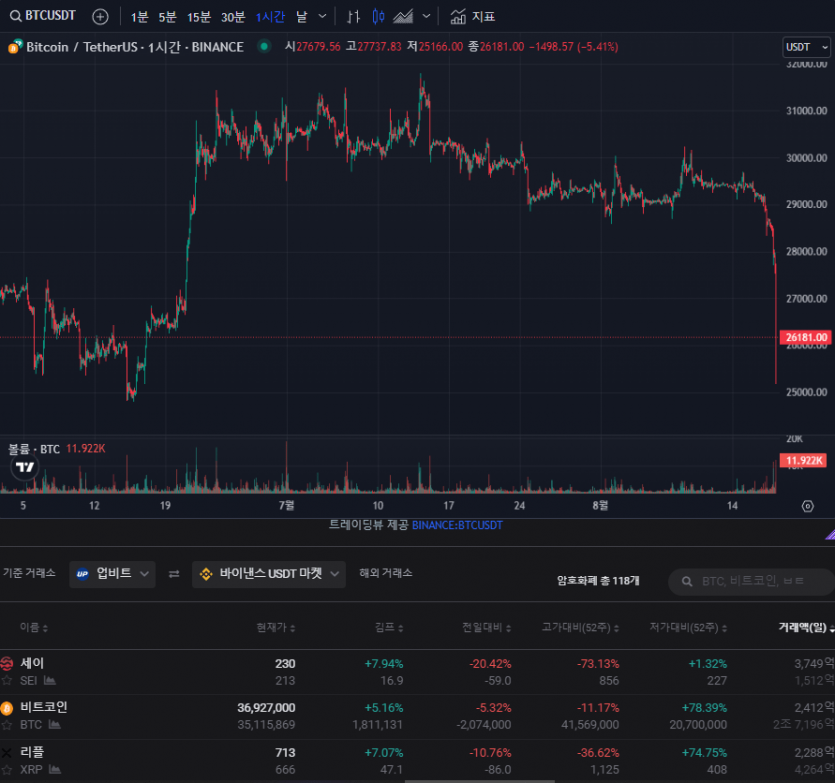Click the add symbol plus icon

coord(100,16)
